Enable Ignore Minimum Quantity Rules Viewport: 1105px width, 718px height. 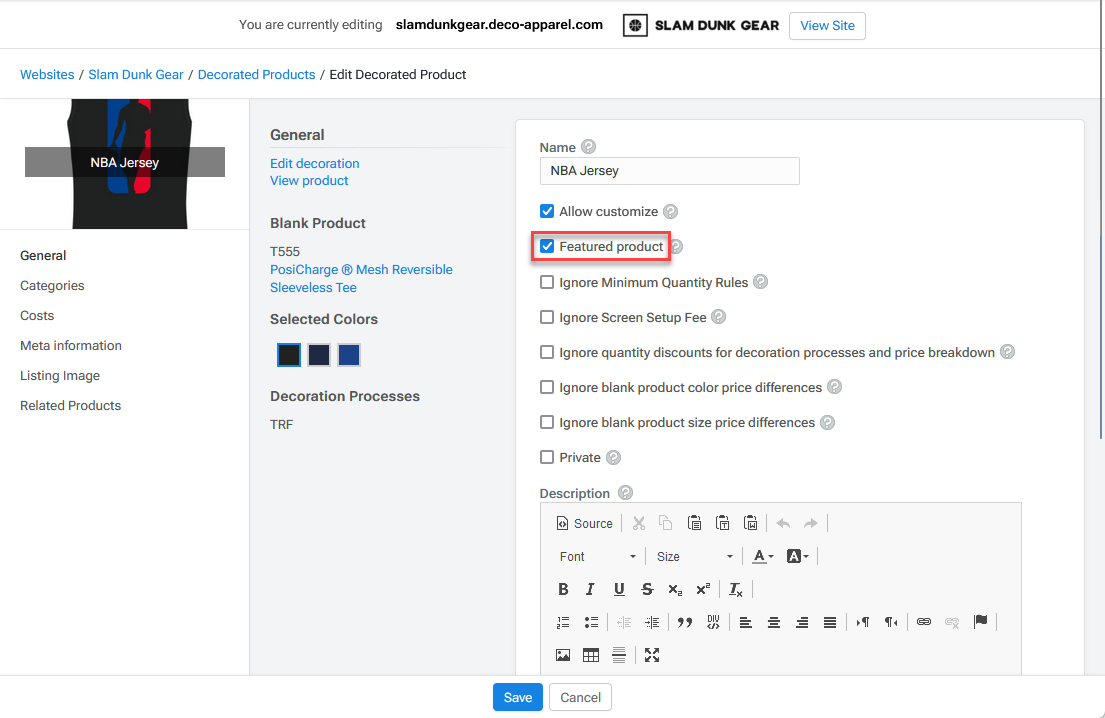point(547,283)
